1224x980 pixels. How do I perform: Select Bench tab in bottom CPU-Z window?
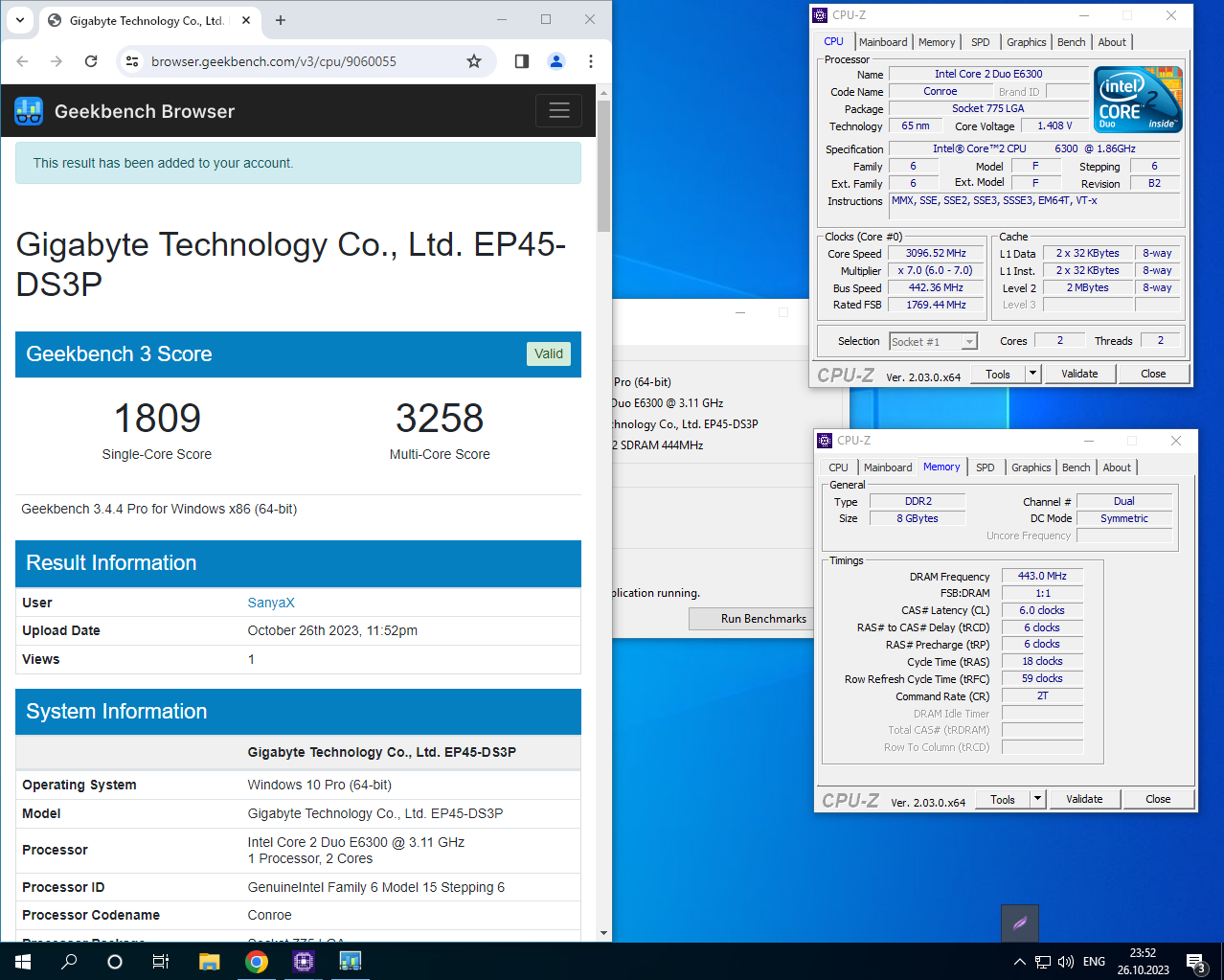tap(1077, 467)
